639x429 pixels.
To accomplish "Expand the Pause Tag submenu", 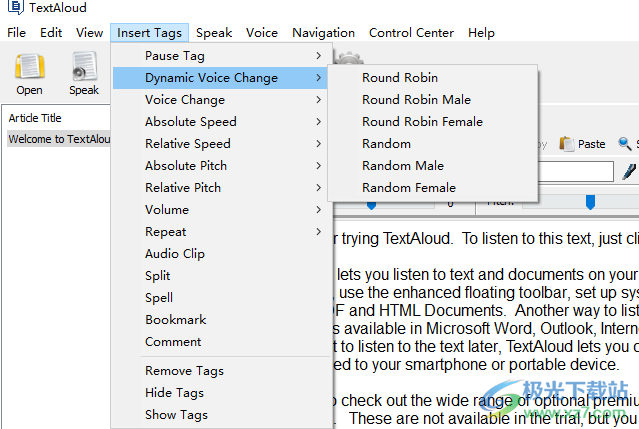I will point(220,56).
